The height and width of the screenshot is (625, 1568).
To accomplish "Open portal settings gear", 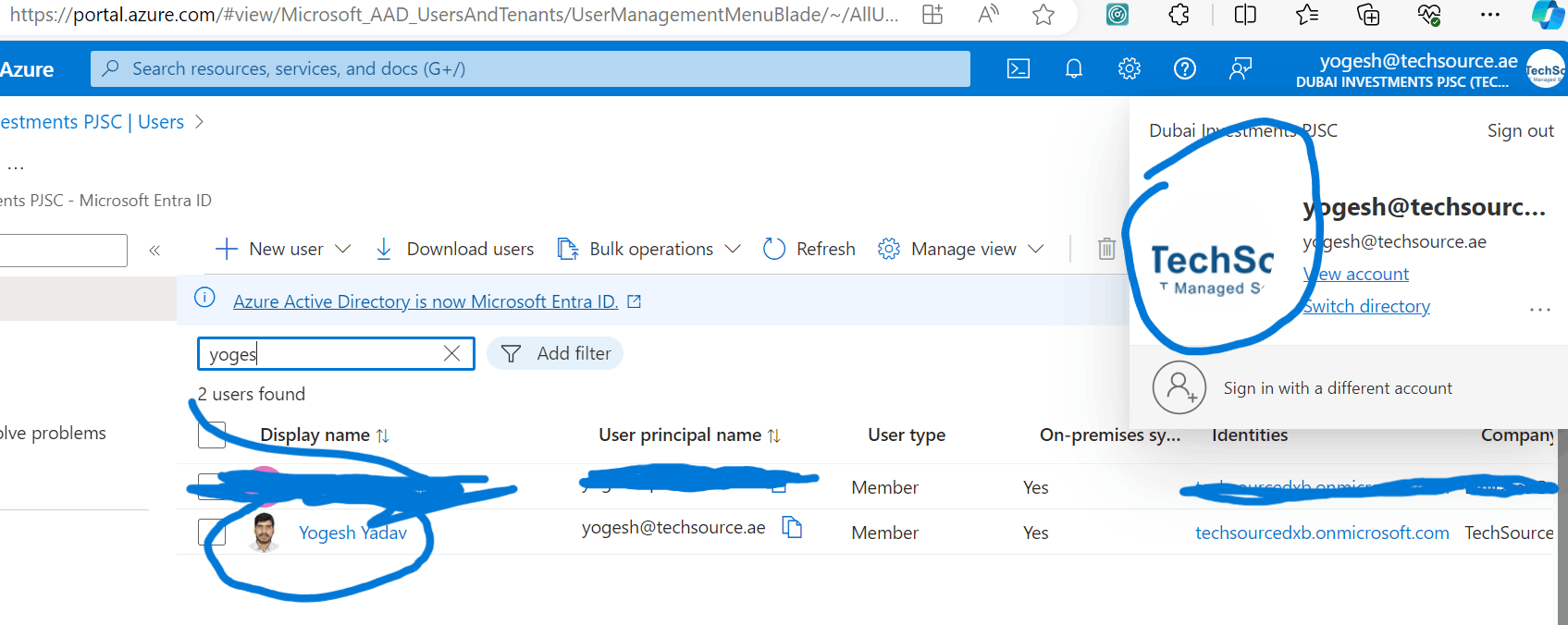I will (x=1130, y=69).
